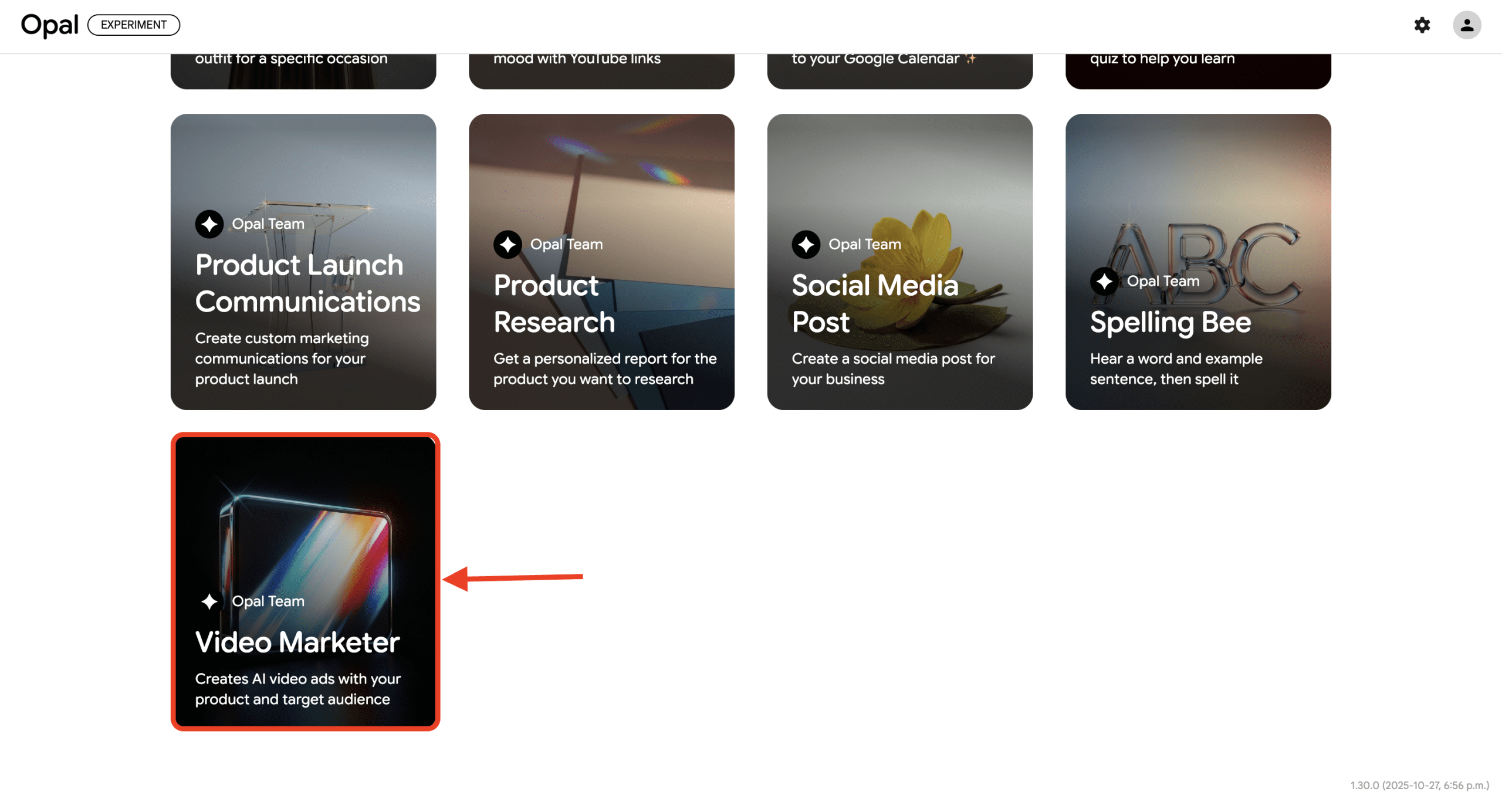Click the Opal logo
This screenshot has height=812, width=1502.
point(50,25)
